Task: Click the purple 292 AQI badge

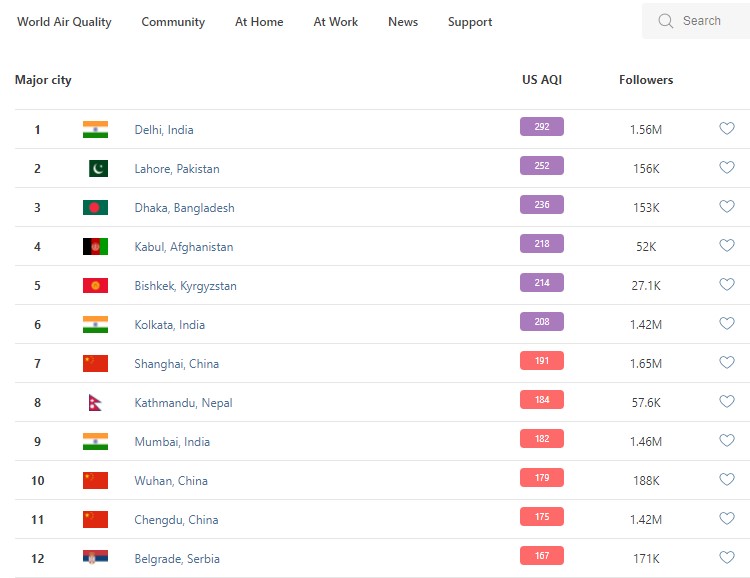Action: tap(541, 127)
